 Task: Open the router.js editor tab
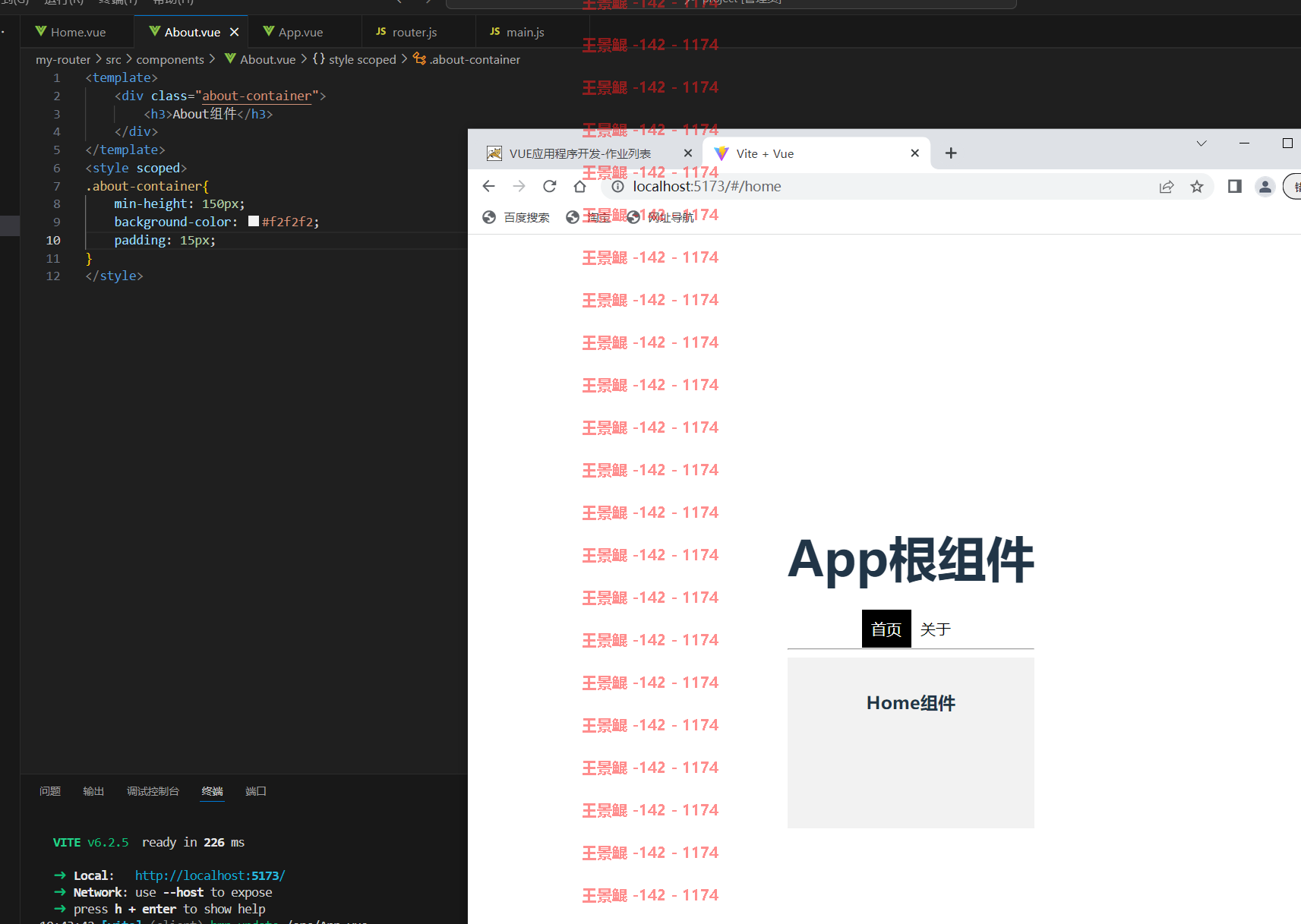point(407,32)
